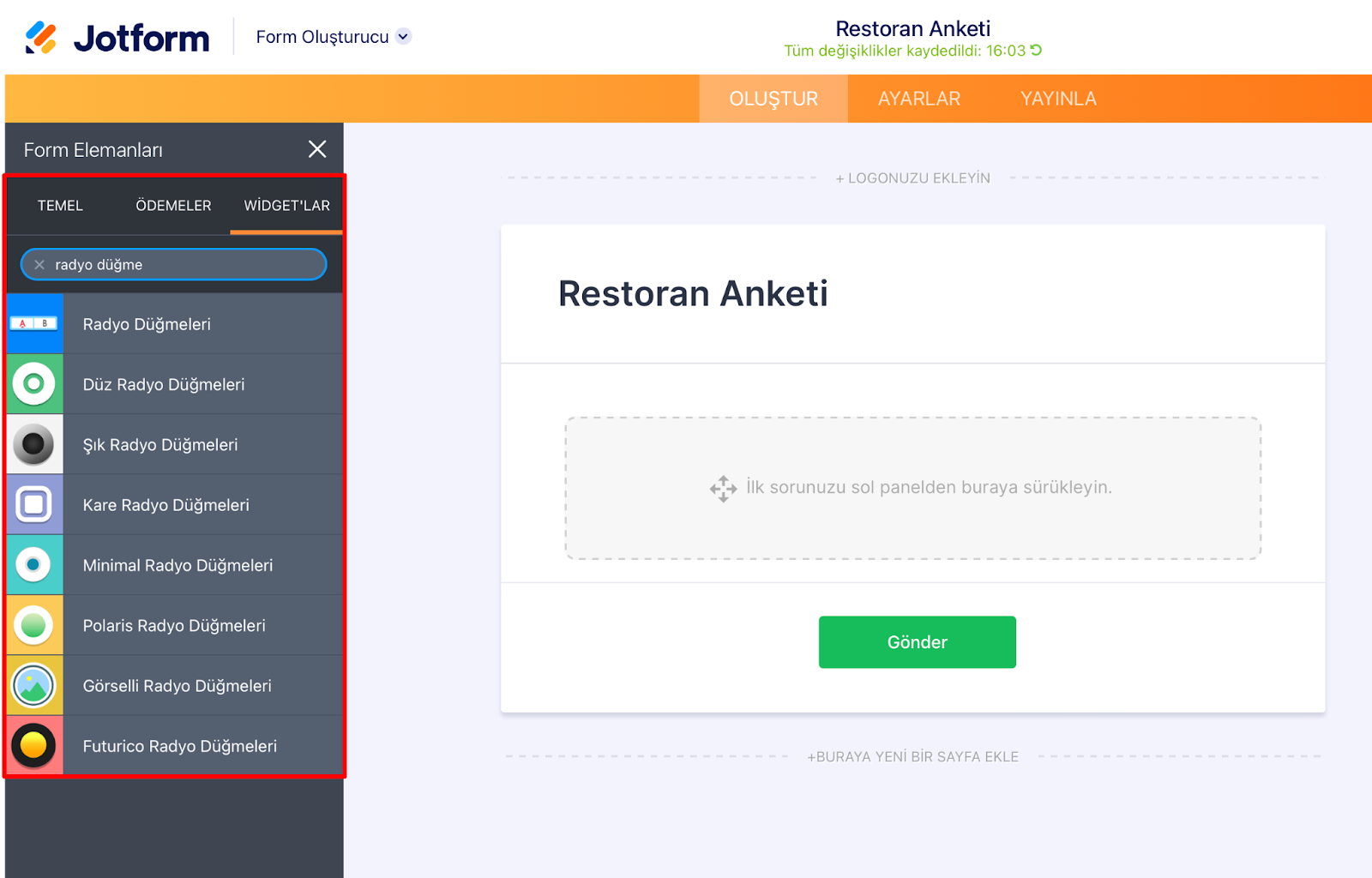Click the green Gönder button
The image size is (1372, 878).
918,642
